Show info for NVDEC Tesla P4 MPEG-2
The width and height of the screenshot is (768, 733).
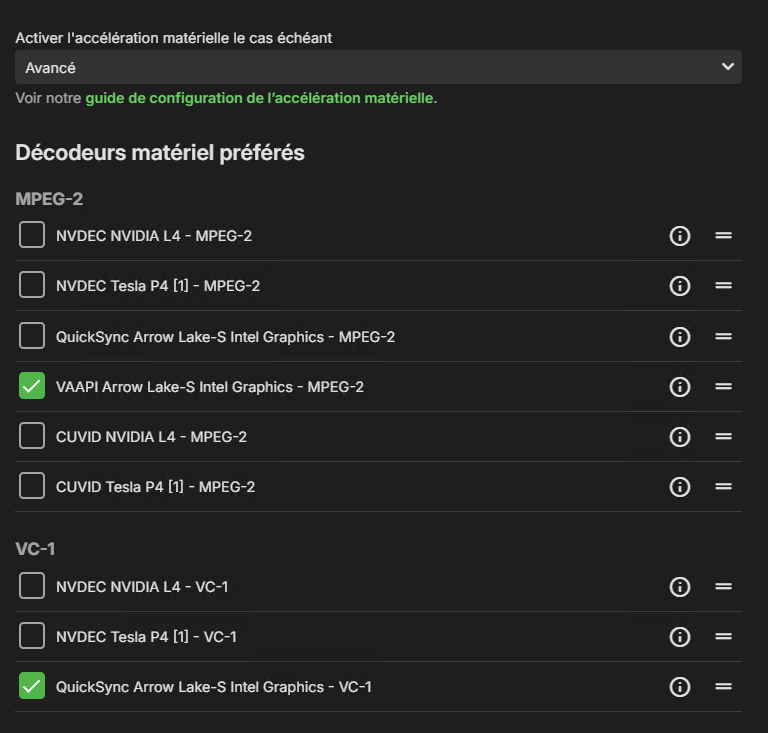[680, 286]
